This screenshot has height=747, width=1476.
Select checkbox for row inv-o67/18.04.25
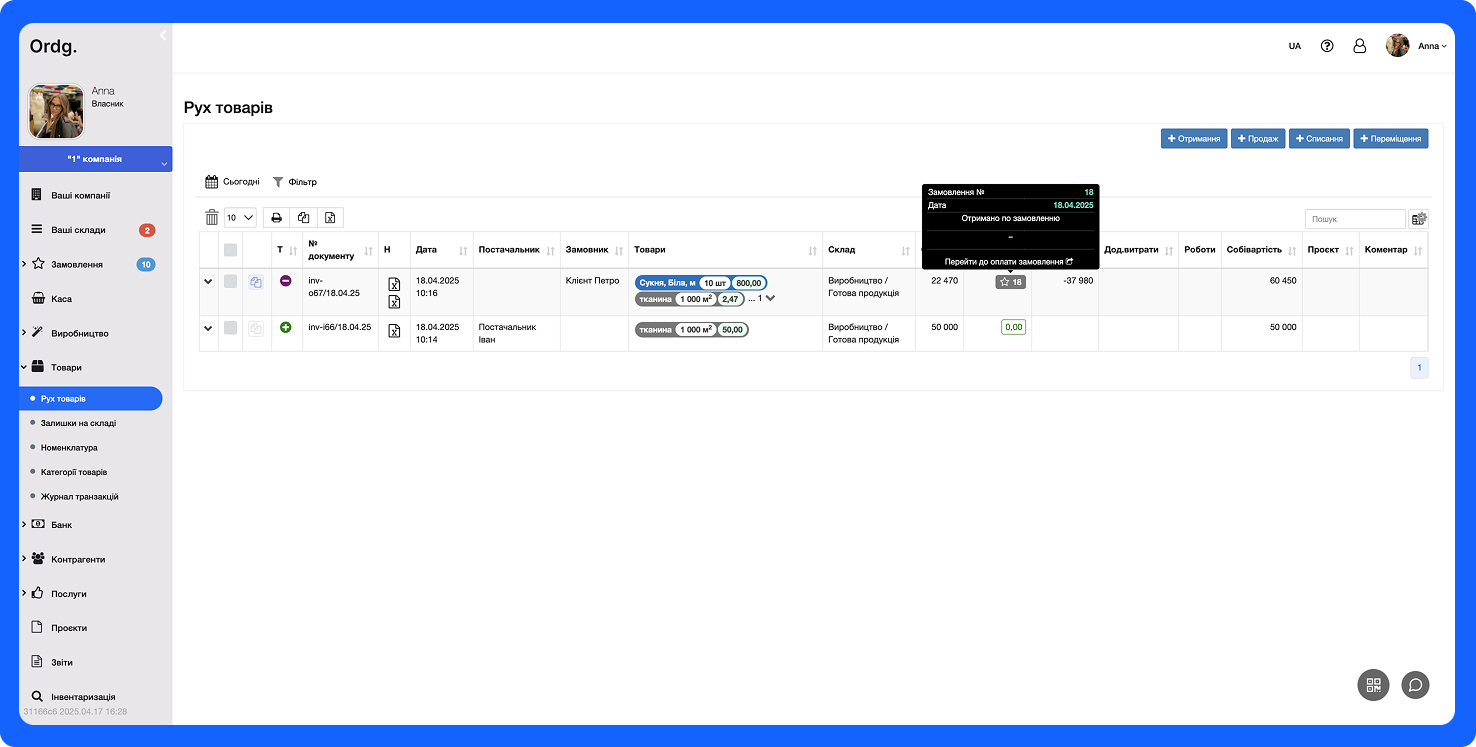point(231,282)
